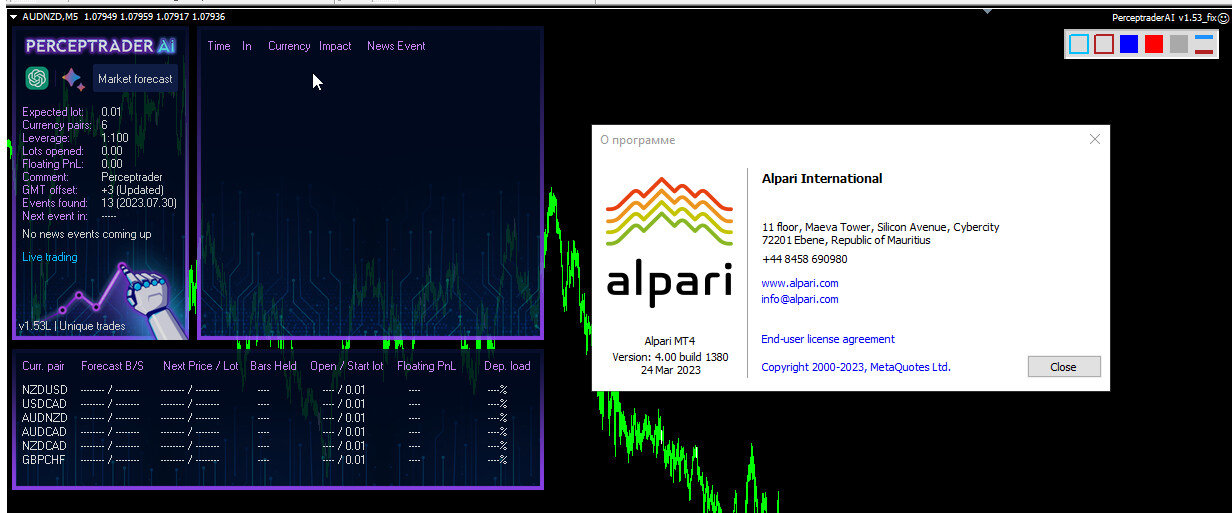Viewport: 1232px width, 513px height.
Task: Click the Leverage value 1:100
Action: 115,139
